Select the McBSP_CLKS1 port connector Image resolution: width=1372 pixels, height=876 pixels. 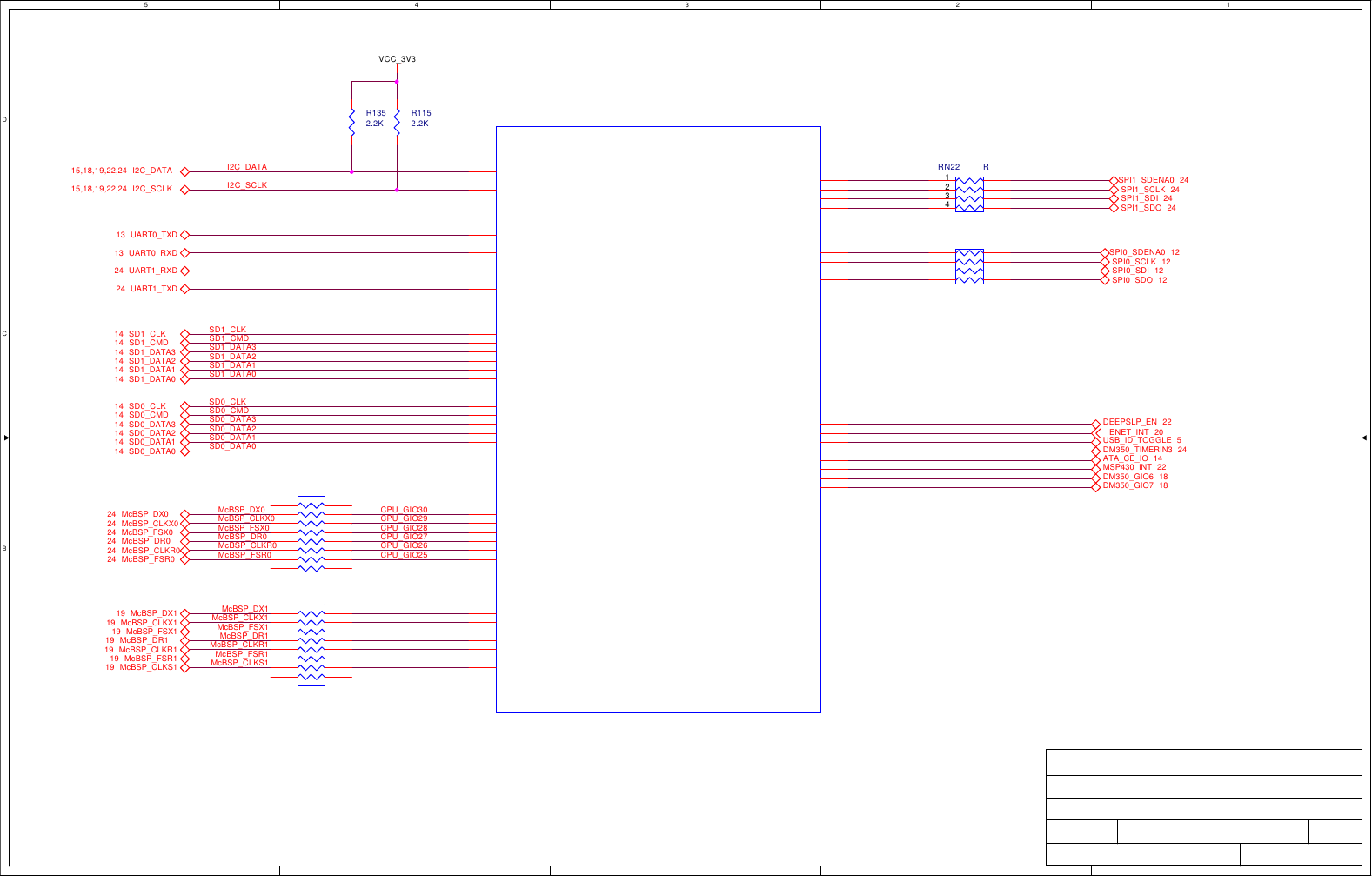tap(184, 668)
